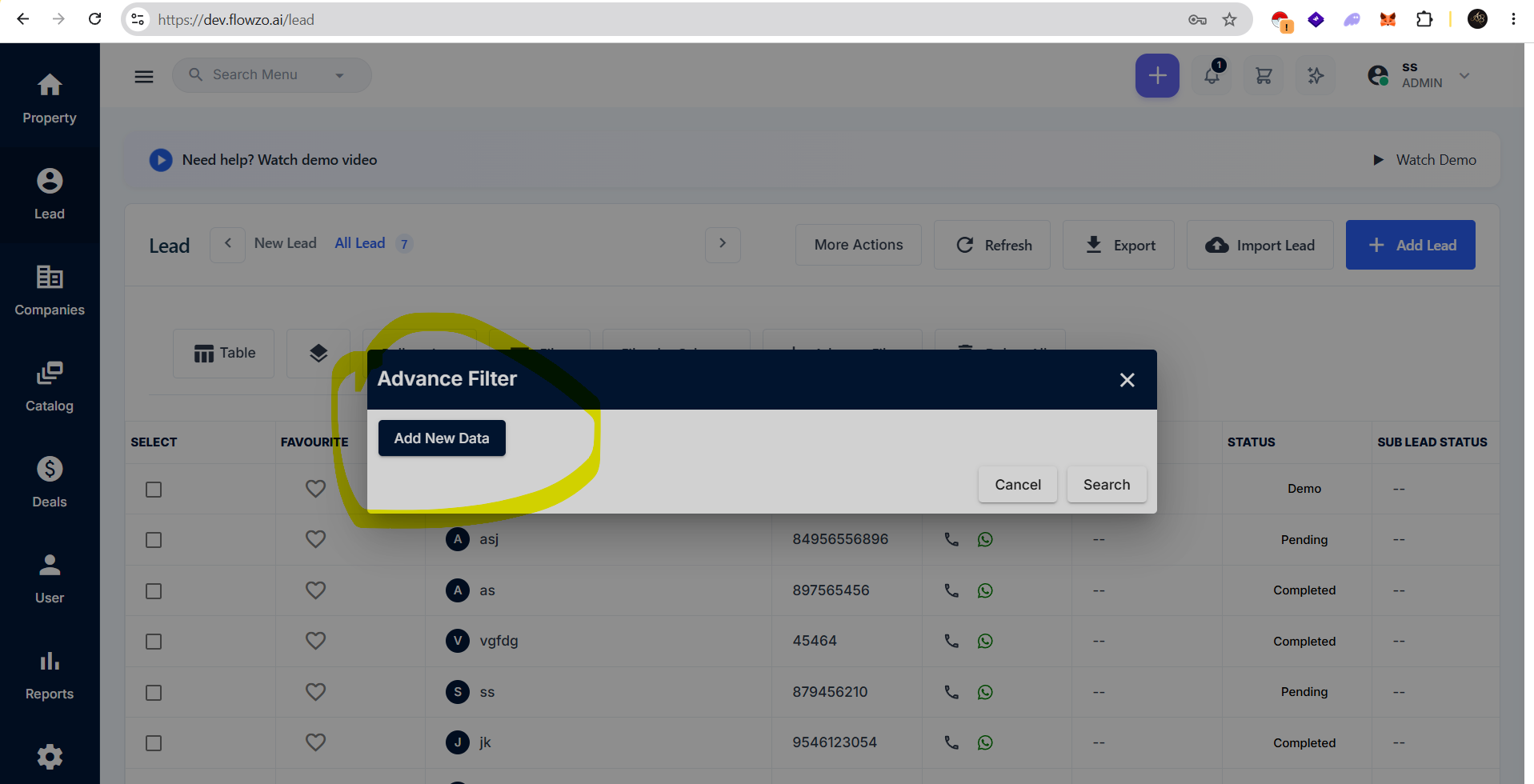Reload the page in the browser

tap(94, 19)
